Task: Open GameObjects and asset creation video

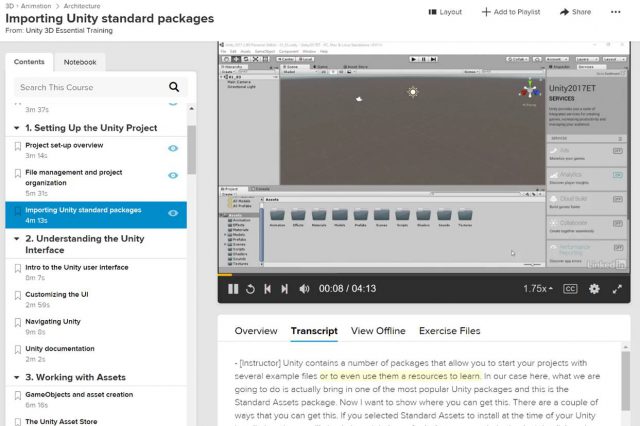Action: point(79,395)
